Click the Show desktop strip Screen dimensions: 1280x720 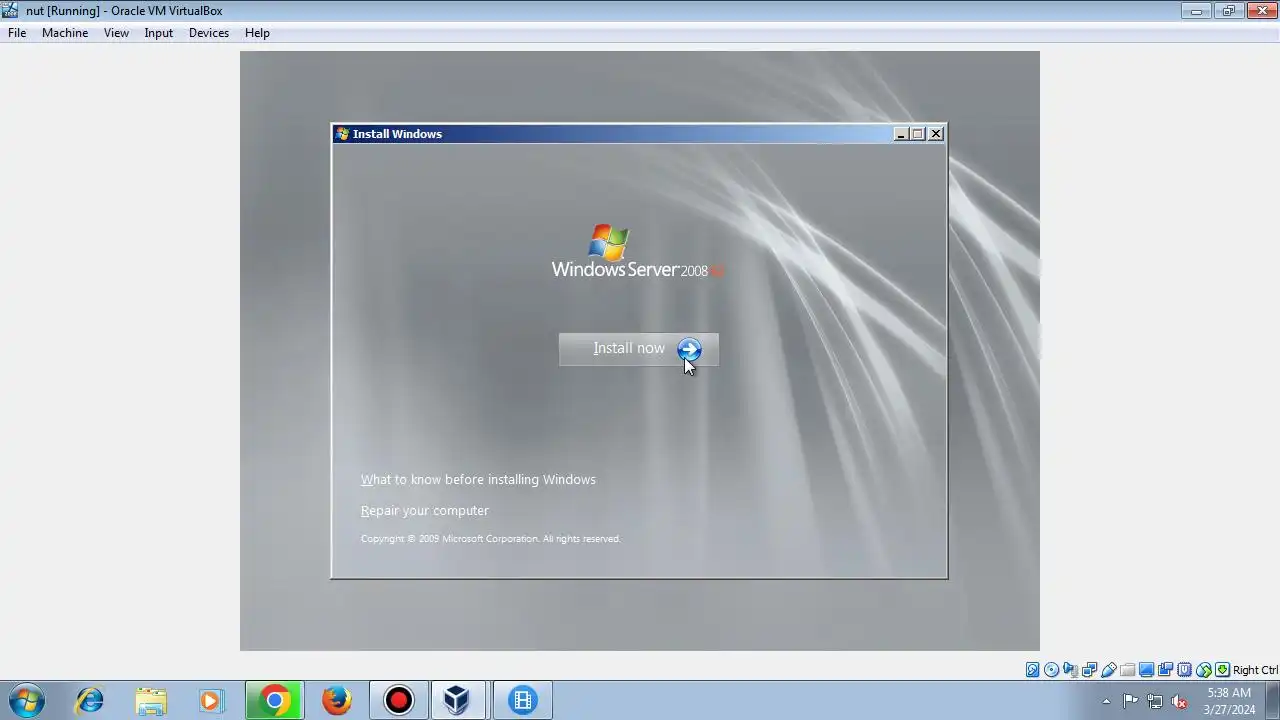1273,700
